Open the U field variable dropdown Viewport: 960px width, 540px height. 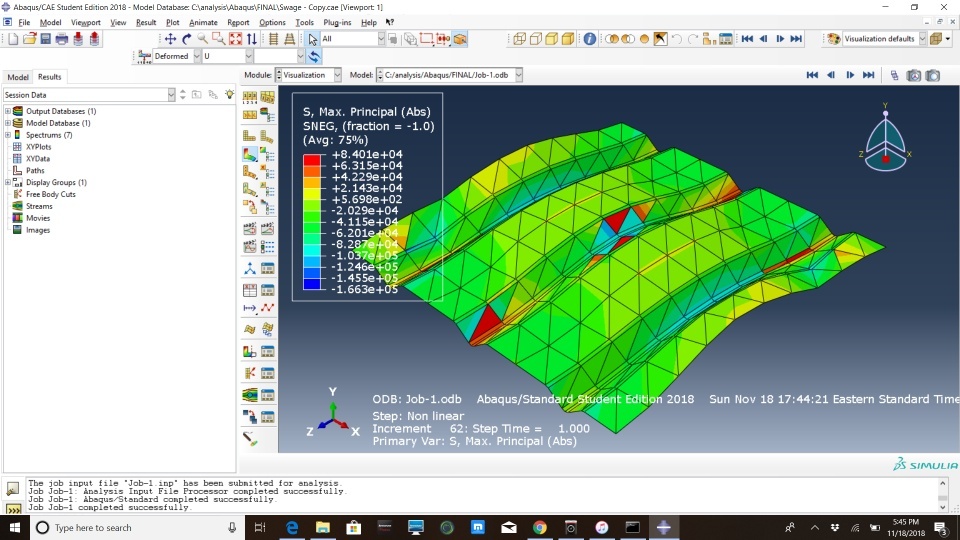227,56
